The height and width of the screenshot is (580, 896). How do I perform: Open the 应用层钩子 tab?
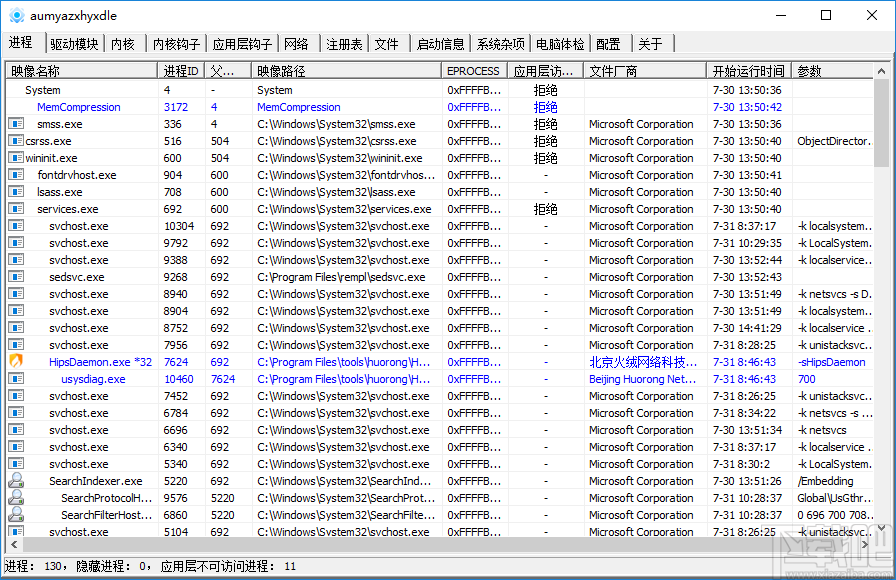(x=242, y=44)
